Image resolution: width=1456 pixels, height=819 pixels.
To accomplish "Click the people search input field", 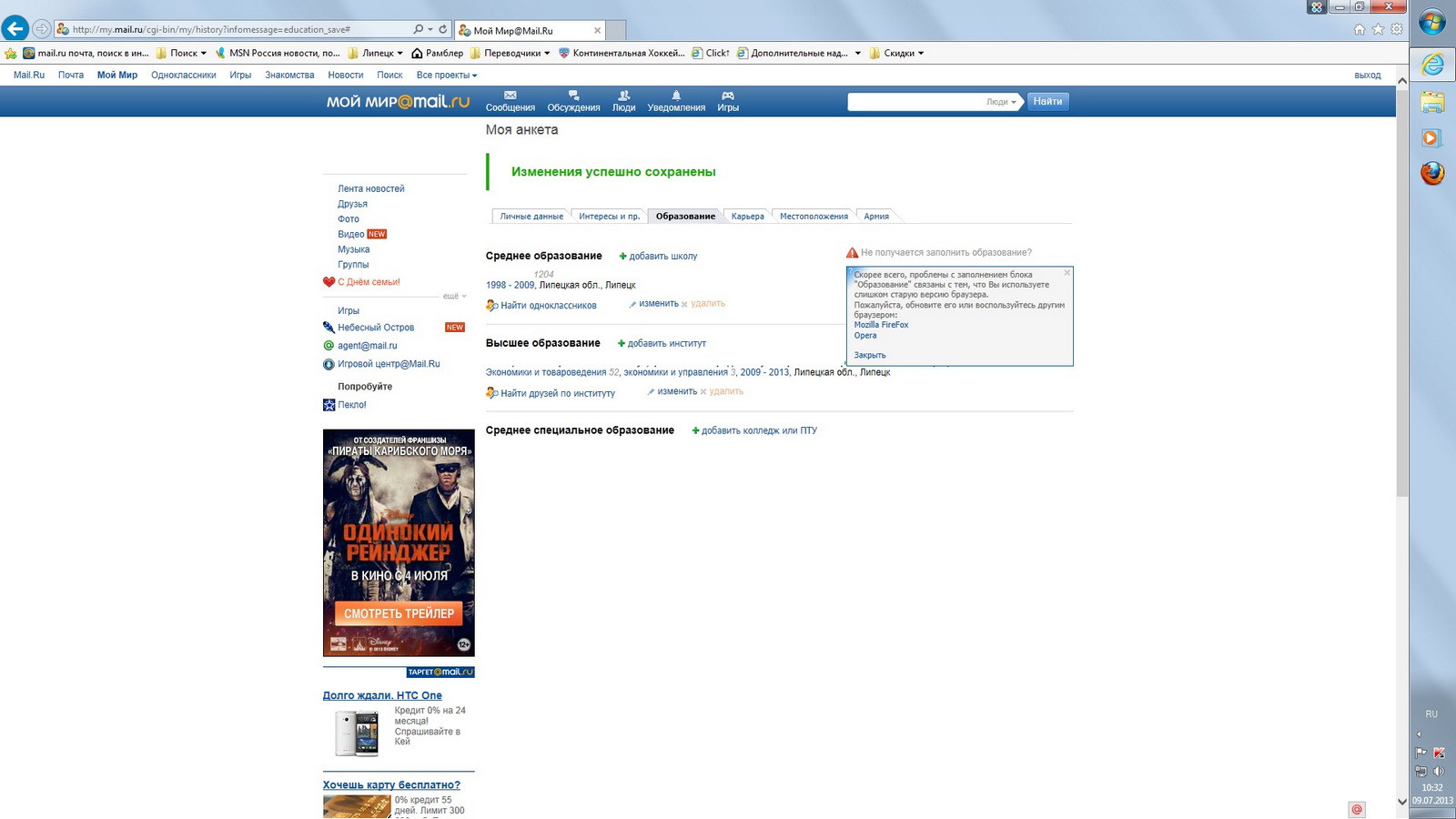I will [x=915, y=102].
